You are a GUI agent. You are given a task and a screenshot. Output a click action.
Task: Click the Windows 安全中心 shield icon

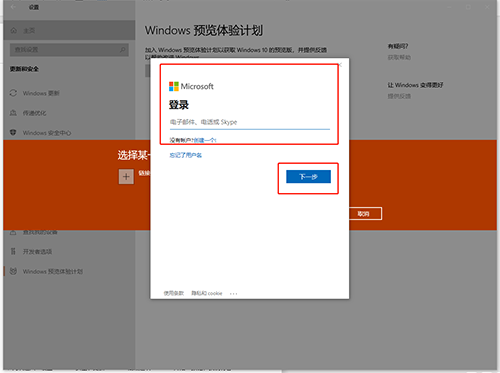point(13,133)
